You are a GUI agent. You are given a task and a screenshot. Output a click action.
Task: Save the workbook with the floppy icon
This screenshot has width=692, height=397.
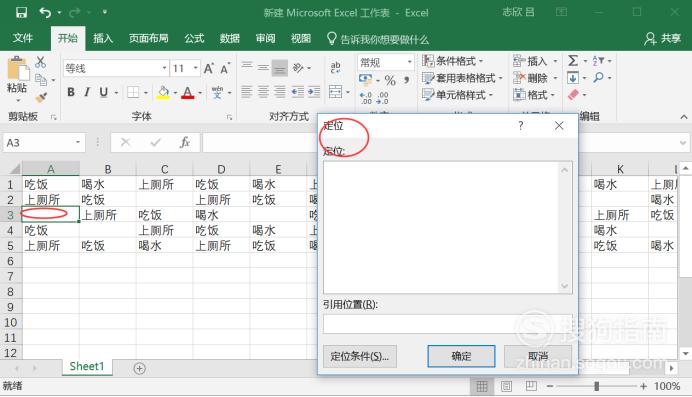[x=21, y=12]
